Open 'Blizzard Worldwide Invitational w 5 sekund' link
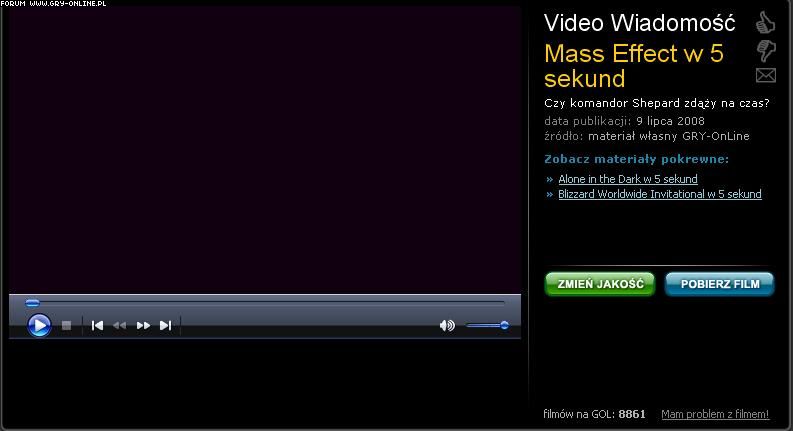The width and height of the screenshot is (793, 431). [659, 194]
